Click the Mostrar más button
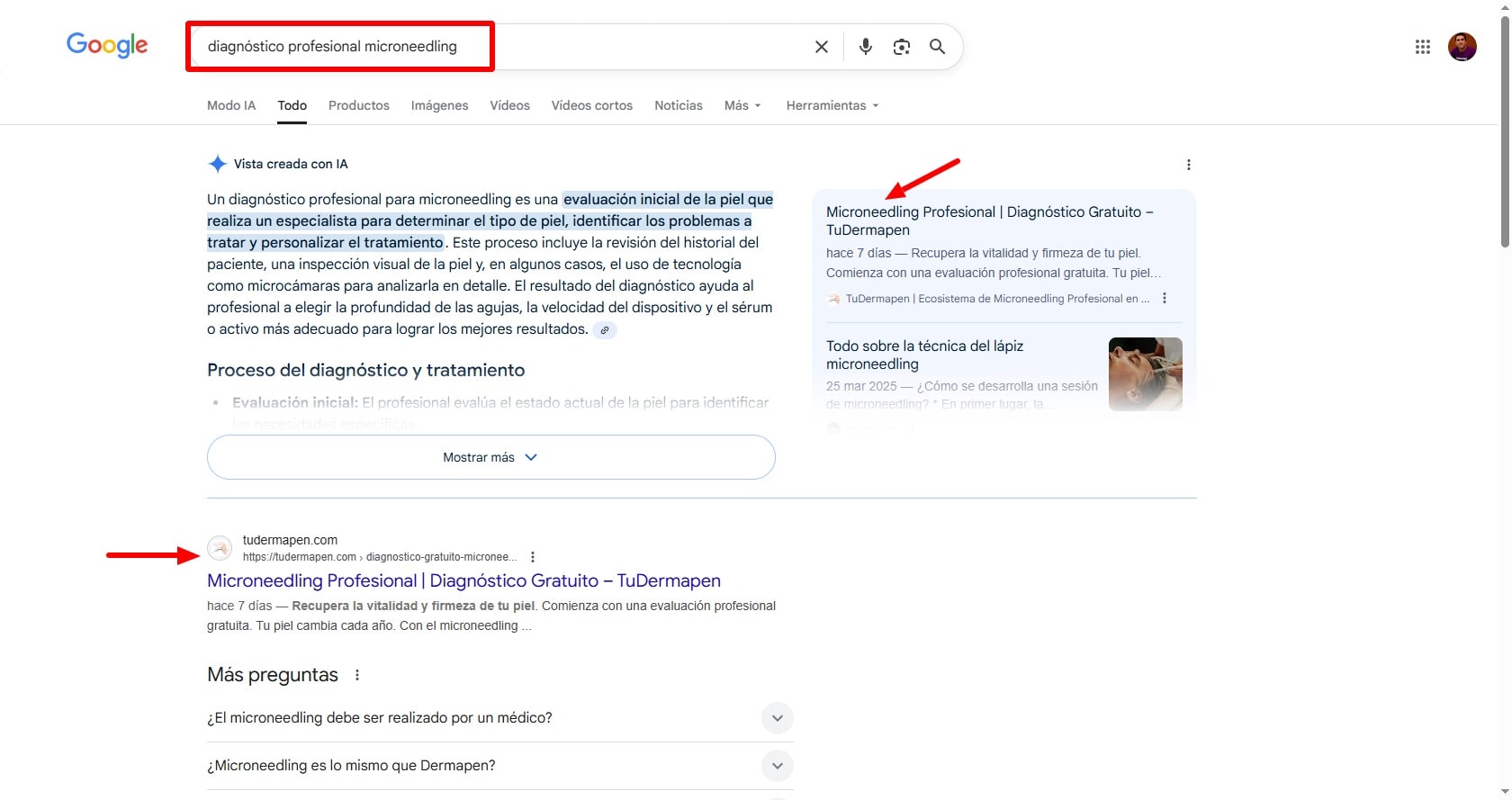Screen dimensions: 1512x800 point(490,457)
